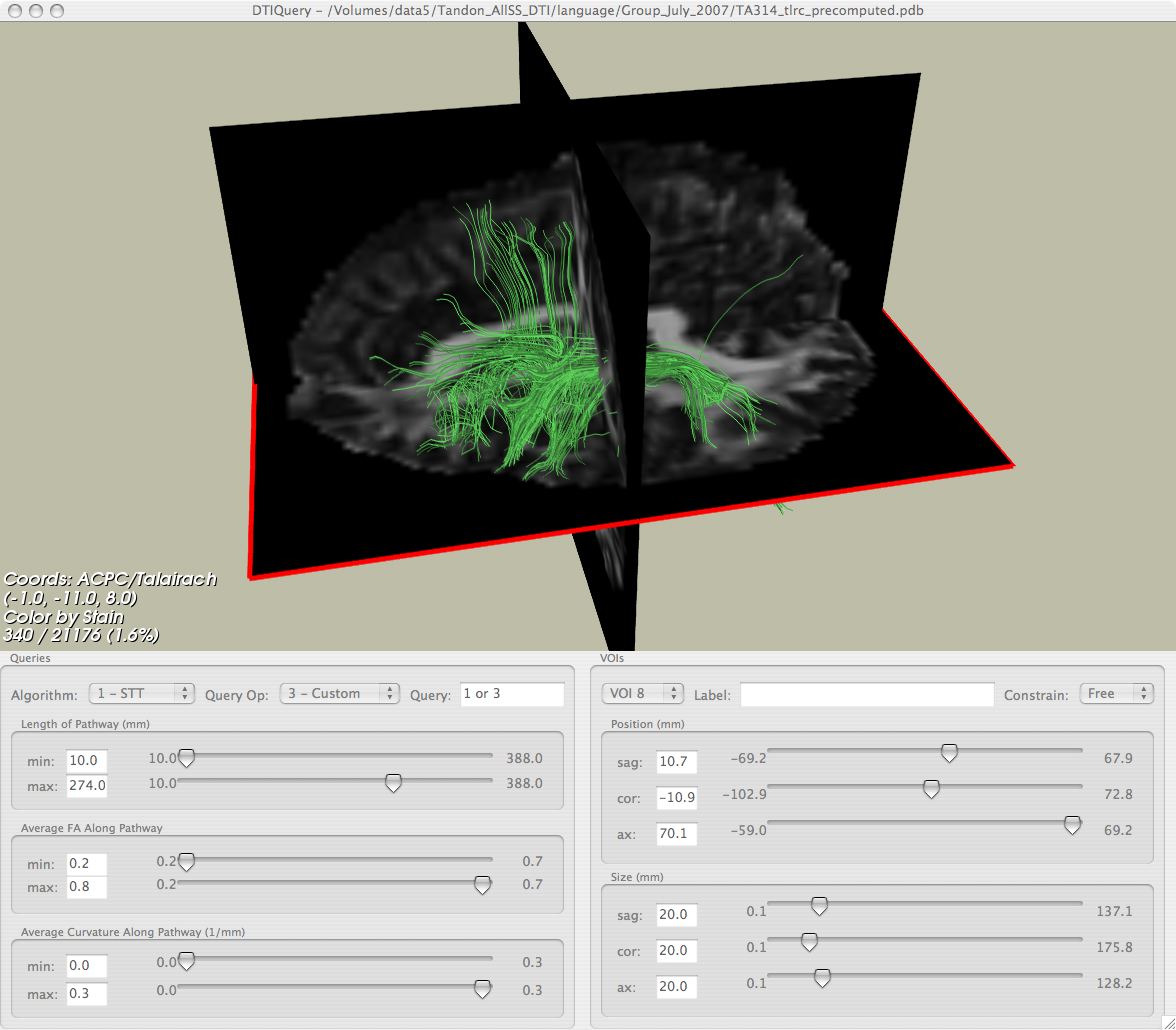Click the pathway length max input field

tap(86, 785)
